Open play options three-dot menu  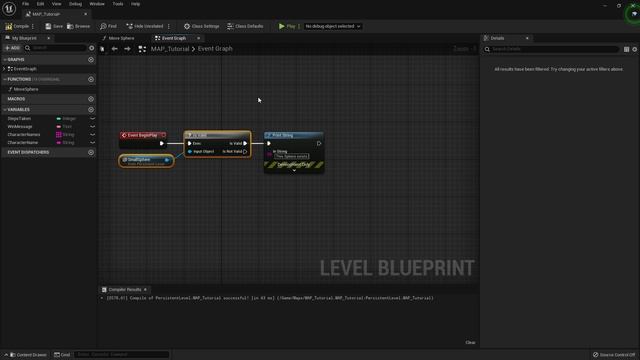(299, 26)
